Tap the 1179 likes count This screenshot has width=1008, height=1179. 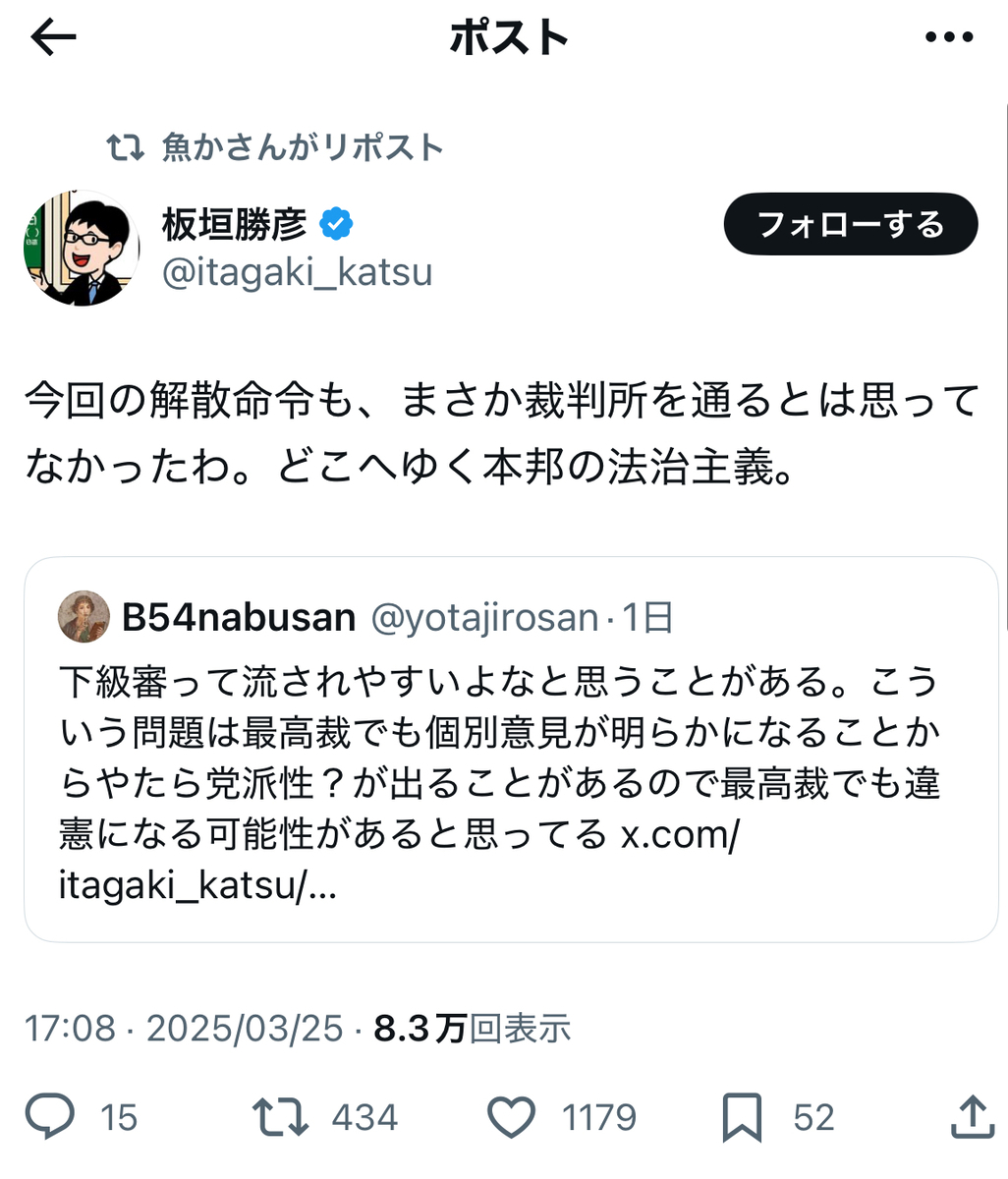point(599,1118)
